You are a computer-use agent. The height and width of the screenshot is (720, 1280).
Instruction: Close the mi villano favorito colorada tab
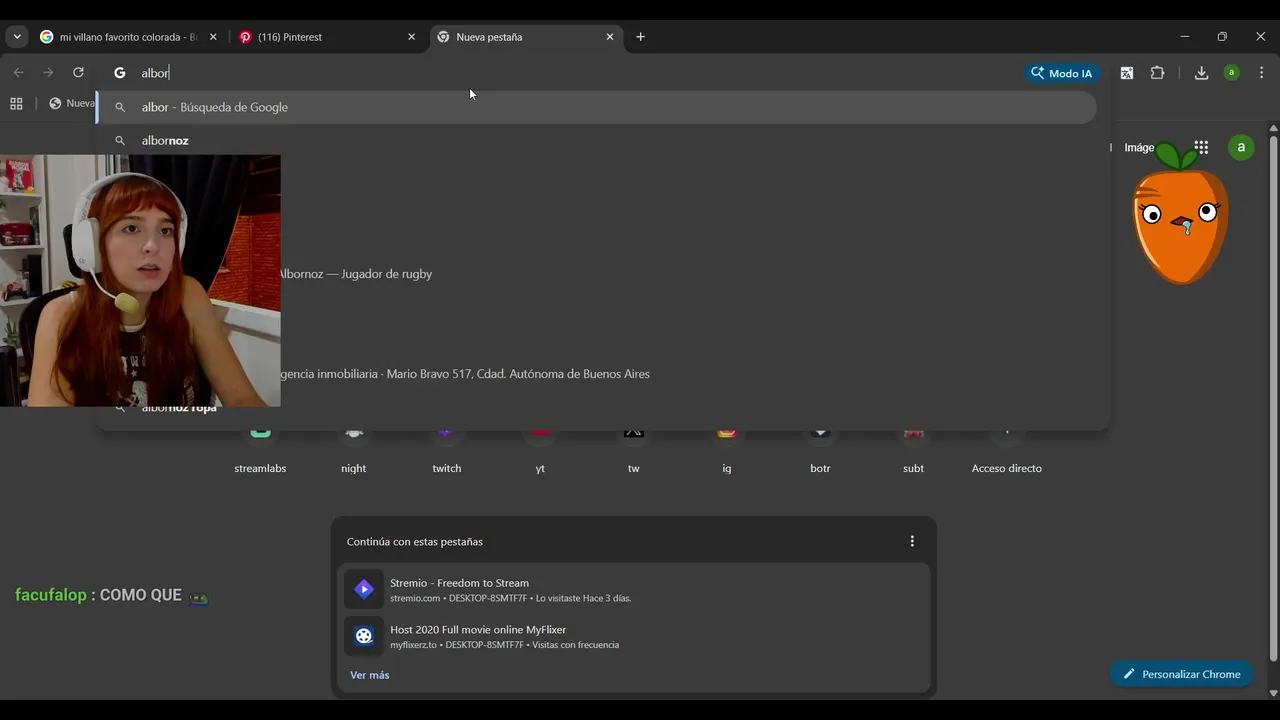[213, 37]
